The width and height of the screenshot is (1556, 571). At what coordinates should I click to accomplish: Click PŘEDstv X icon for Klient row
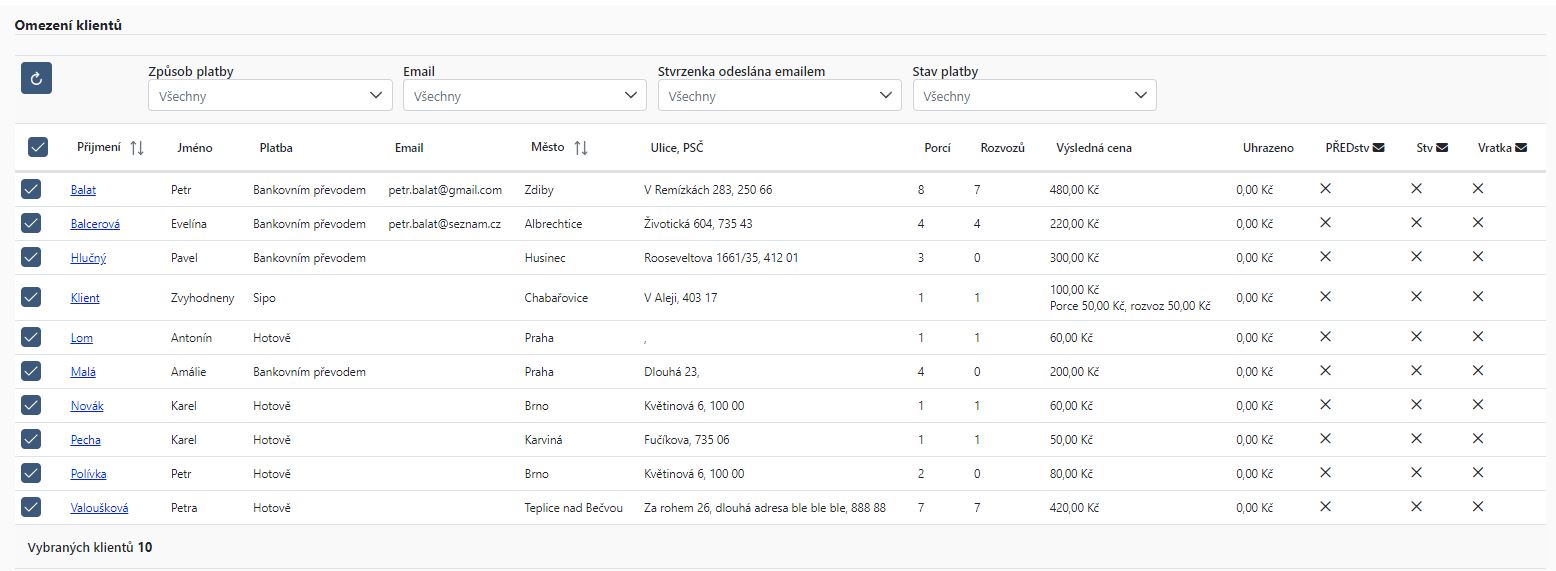[1325, 297]
